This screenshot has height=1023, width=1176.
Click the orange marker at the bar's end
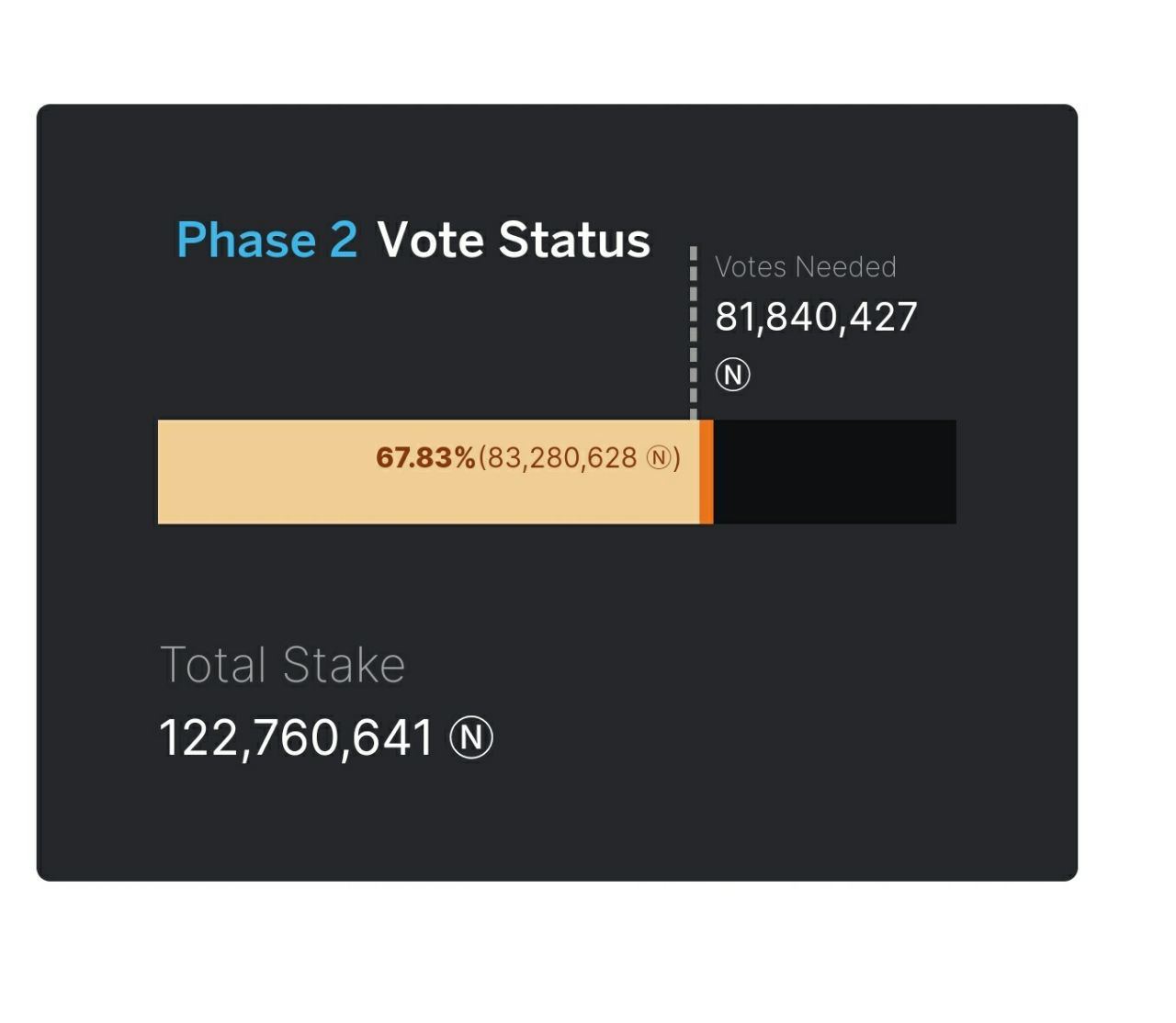(707, 472)
